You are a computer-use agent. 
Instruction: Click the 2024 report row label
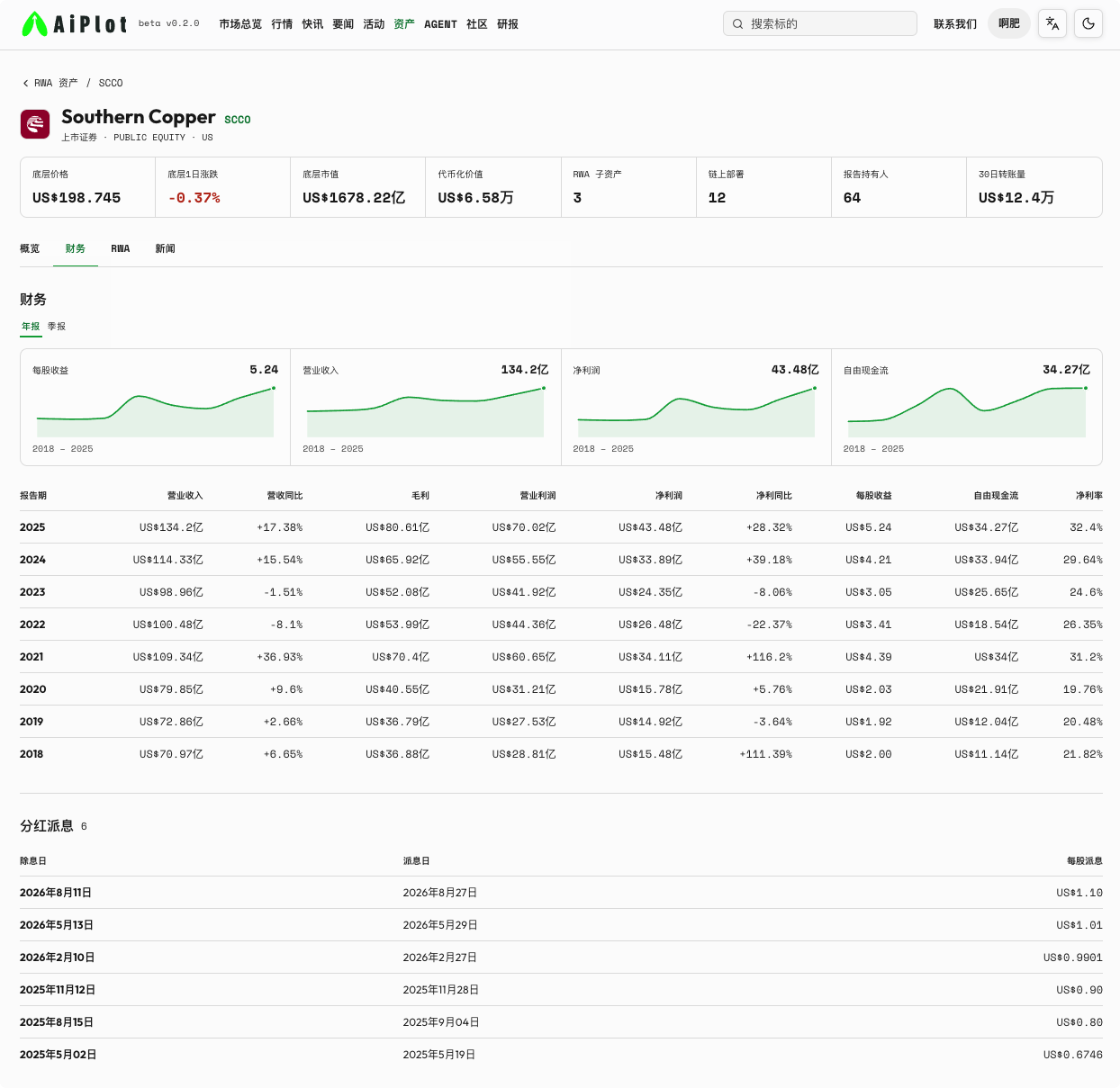point(32,560)
